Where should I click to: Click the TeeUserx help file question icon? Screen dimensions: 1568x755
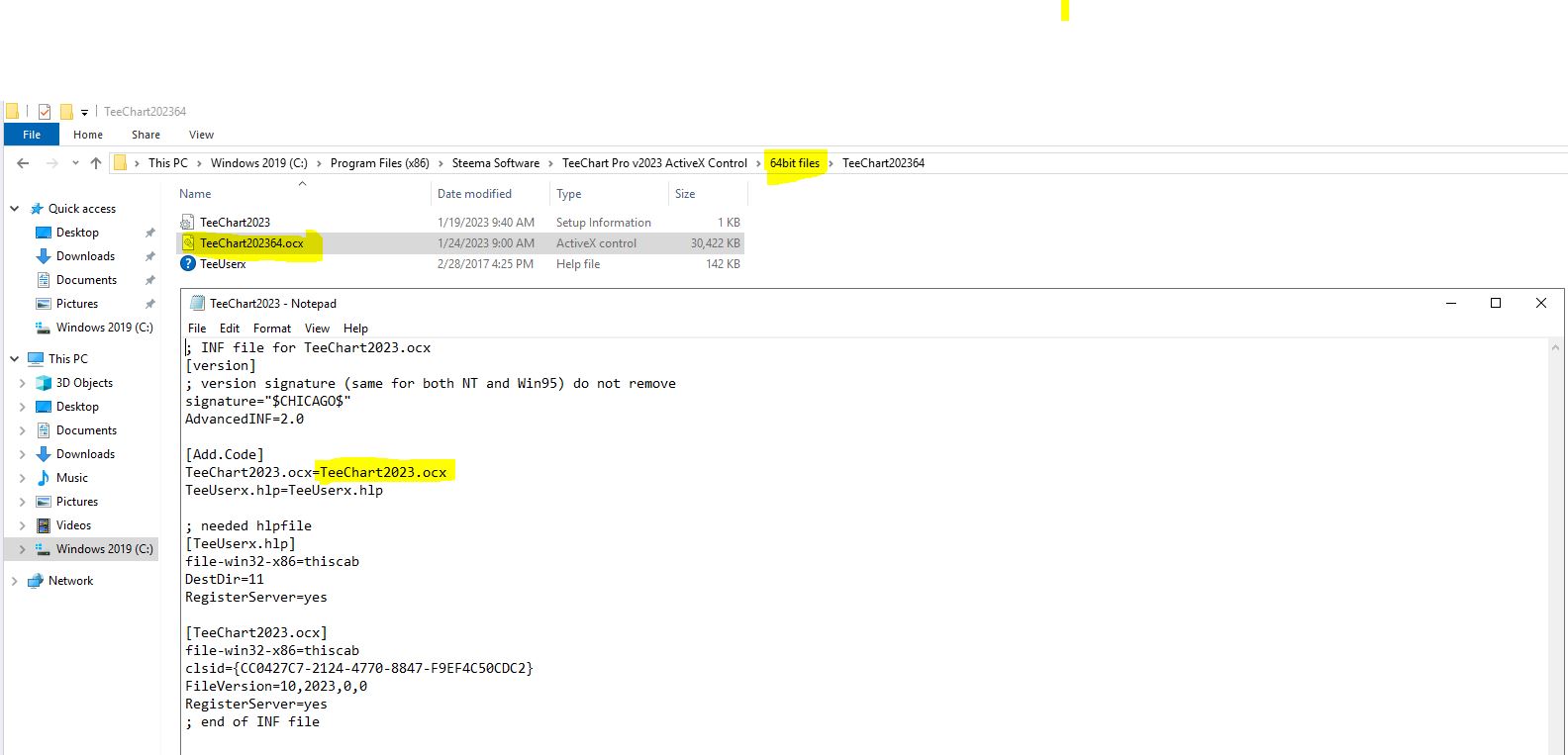[x=187, y=264]
